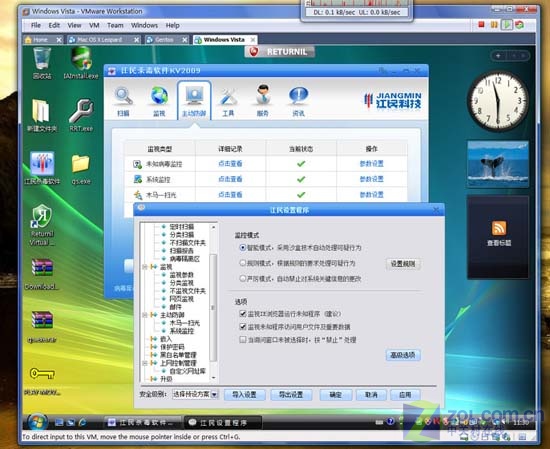Select the 主动防御 monitor icon in KV2009
550x449 pixels.
194,100
